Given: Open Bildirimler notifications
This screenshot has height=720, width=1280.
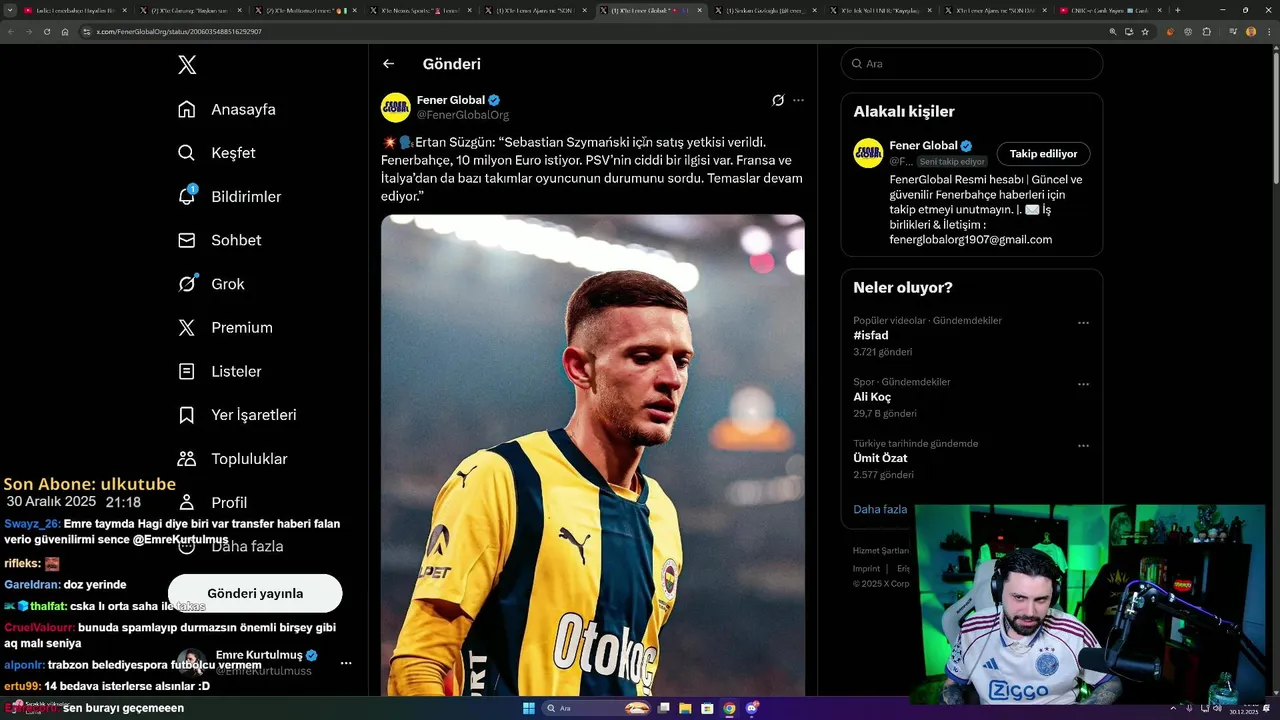Looking at the screenshot, I should click(x=229, y=197).
